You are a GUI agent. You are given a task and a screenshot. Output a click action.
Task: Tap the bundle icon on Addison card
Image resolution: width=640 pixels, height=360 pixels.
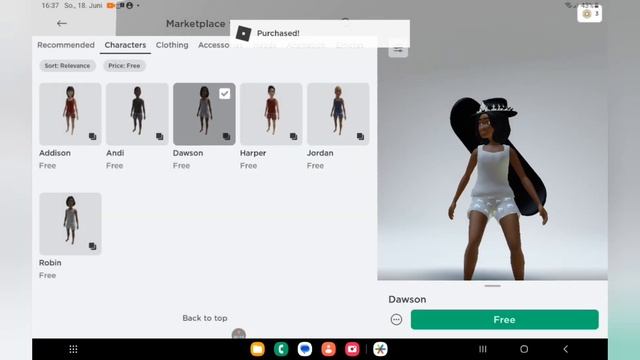tap(93, 136)
